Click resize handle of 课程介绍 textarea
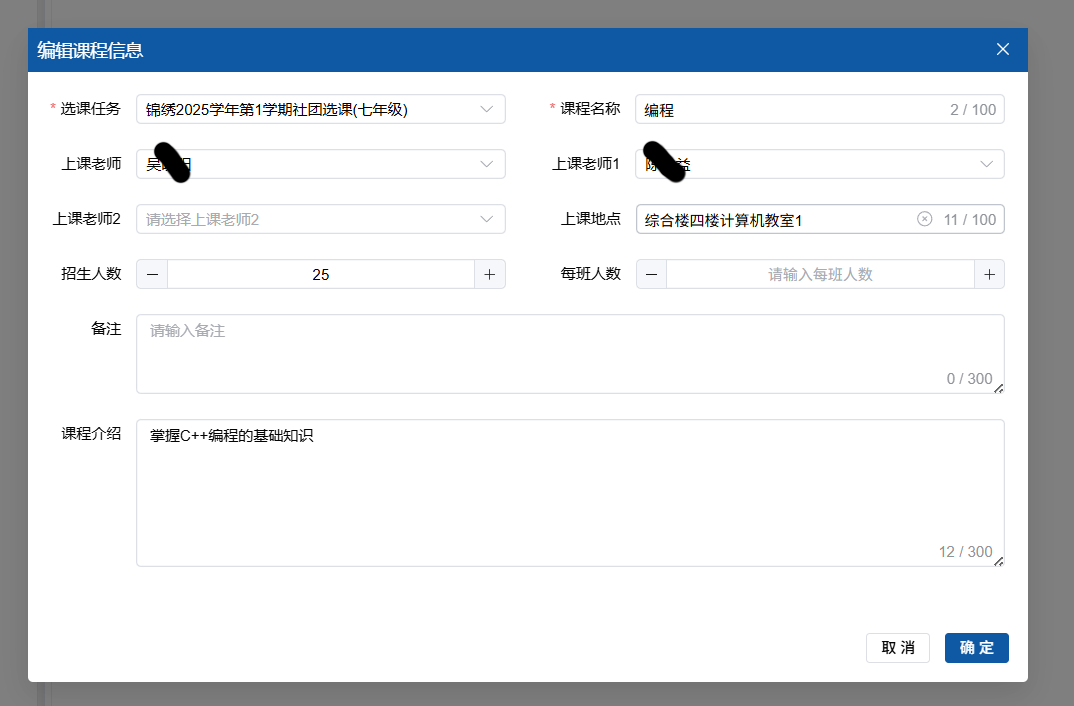 click(998, 561)
